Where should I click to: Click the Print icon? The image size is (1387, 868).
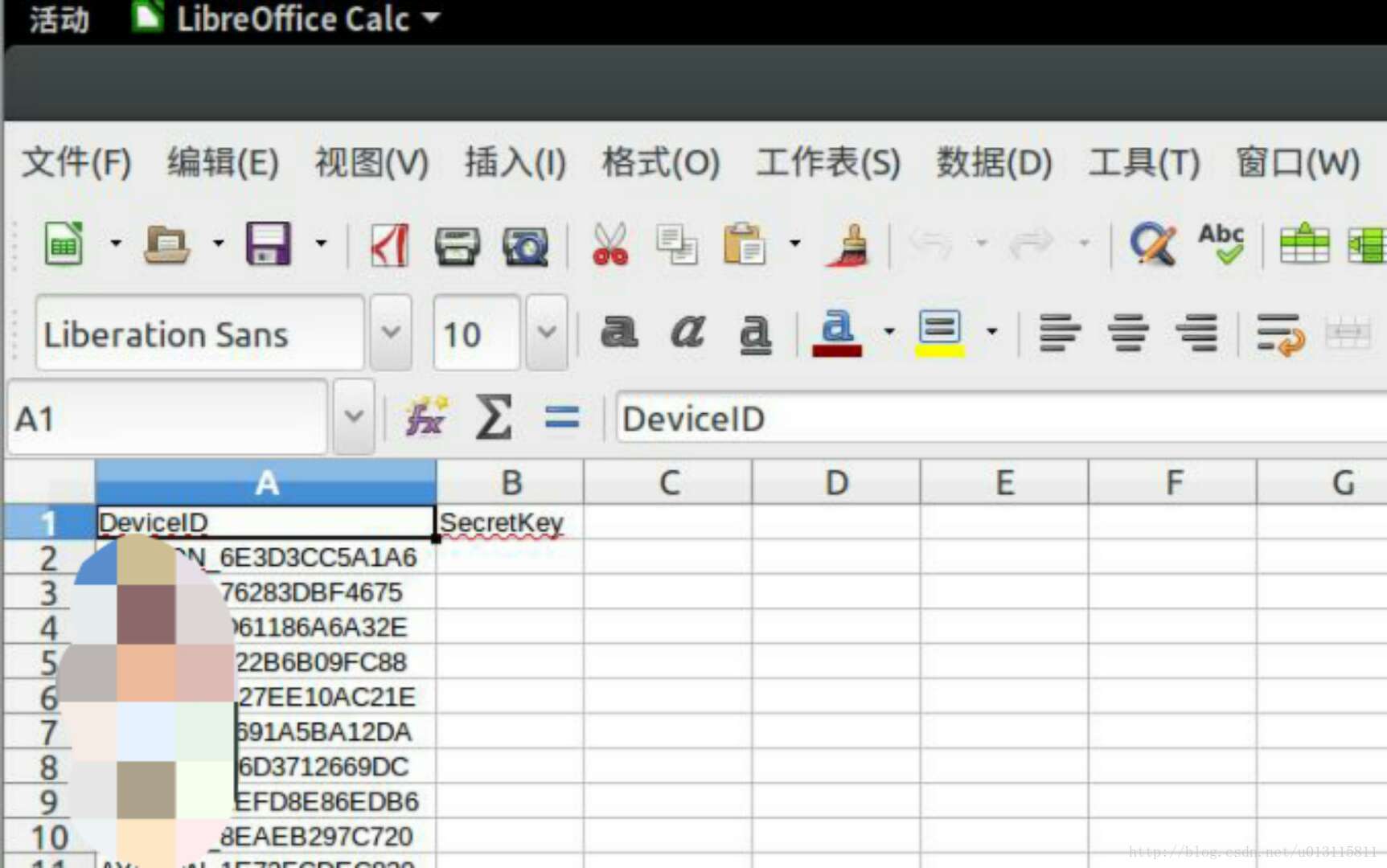click(457, 245)
